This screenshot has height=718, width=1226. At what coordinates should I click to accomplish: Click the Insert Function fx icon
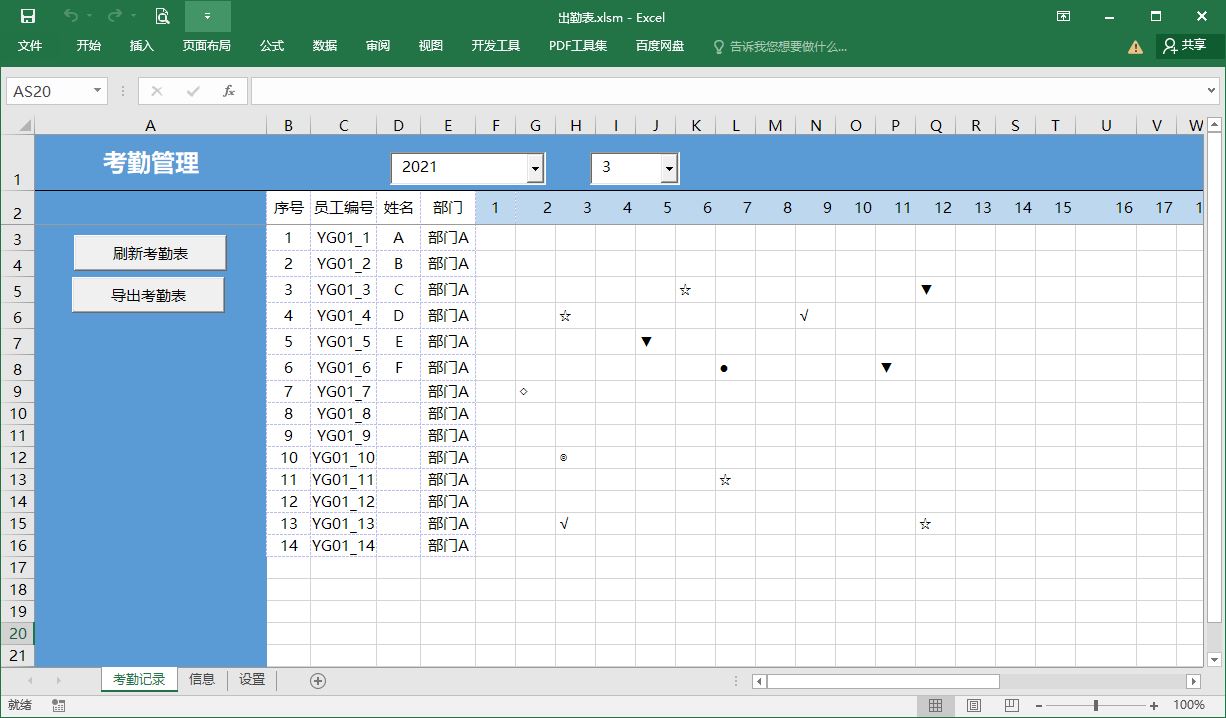tap(229, 90)
